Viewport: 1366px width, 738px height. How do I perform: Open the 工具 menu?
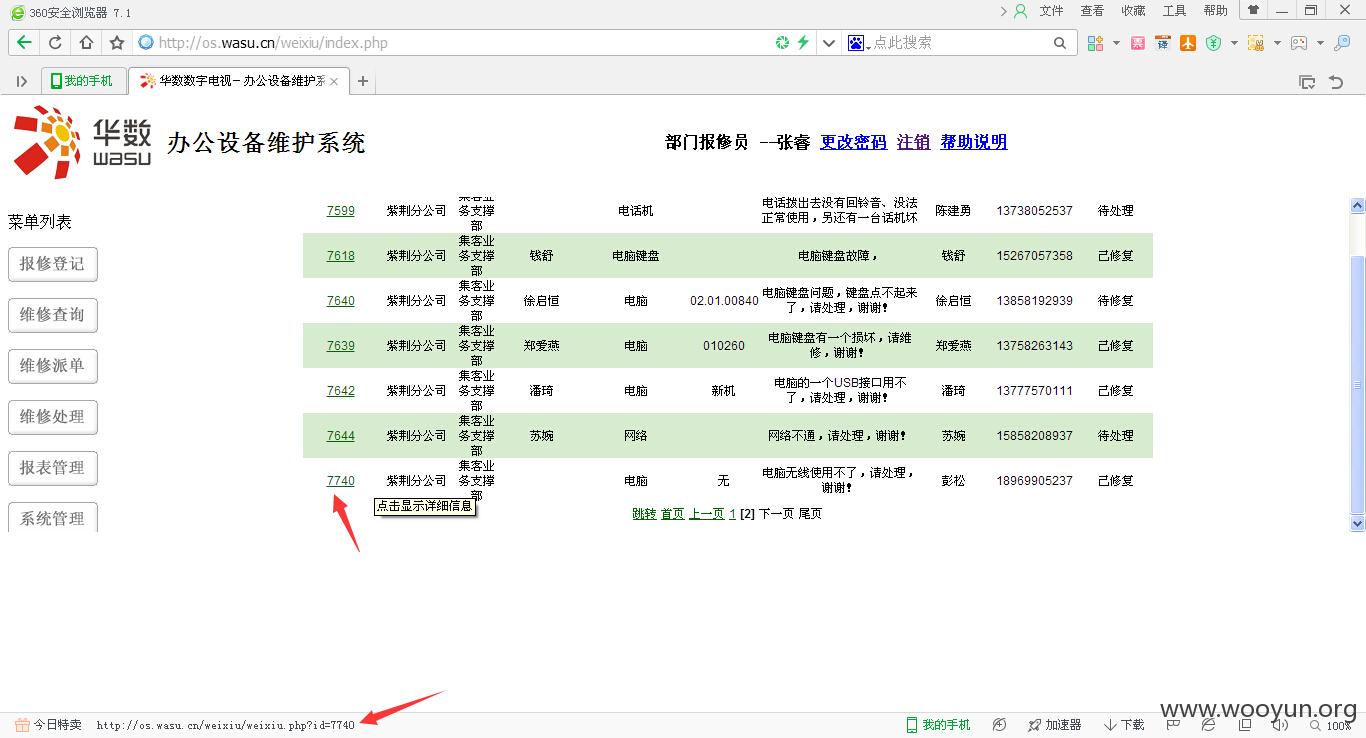[1174, 11]
